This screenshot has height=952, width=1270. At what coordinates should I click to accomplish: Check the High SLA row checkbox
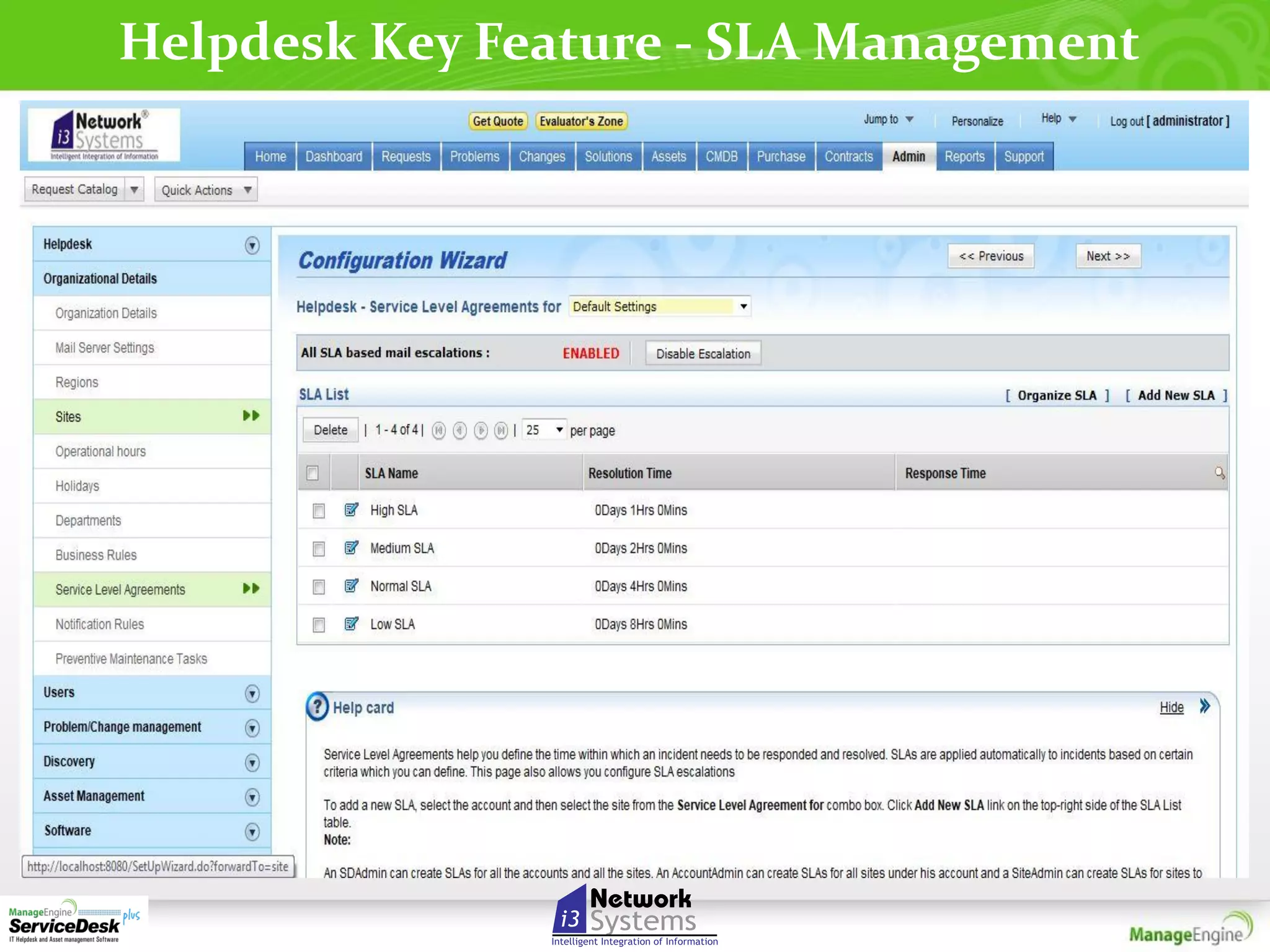319,511
